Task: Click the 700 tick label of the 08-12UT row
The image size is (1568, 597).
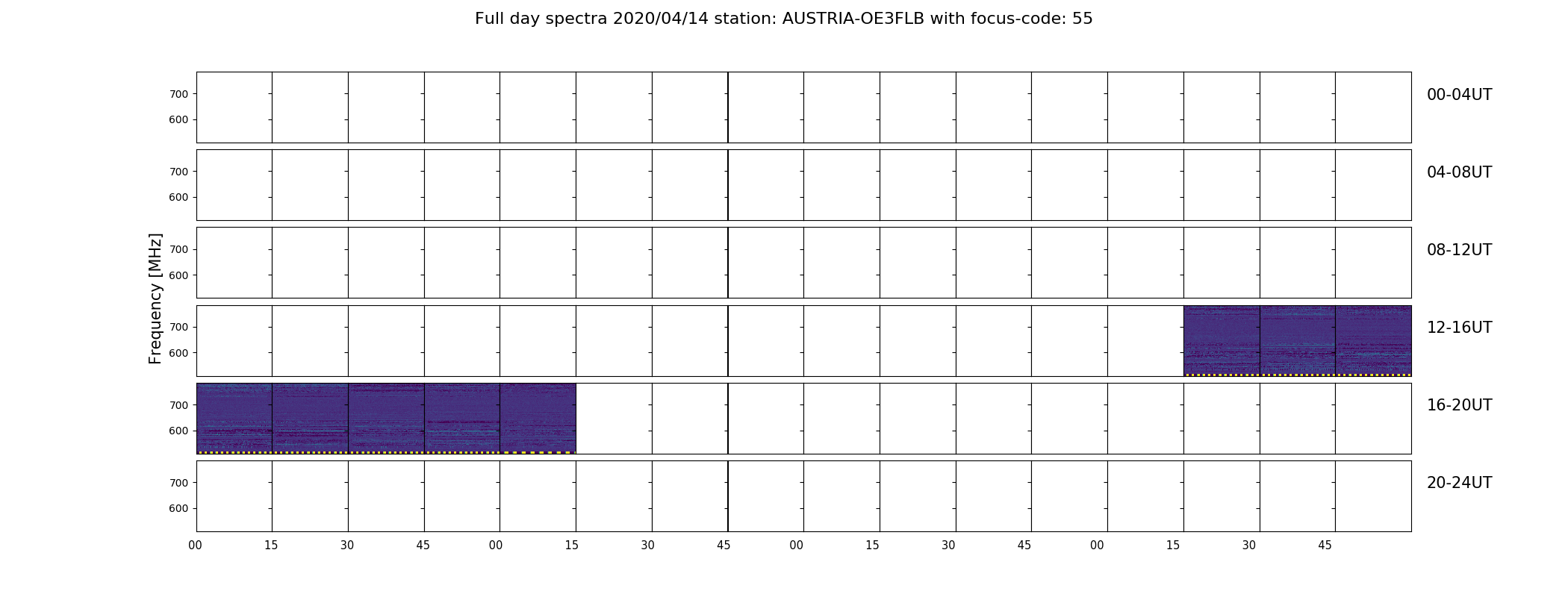Action: pyautogui.click(x=178, y=249)
